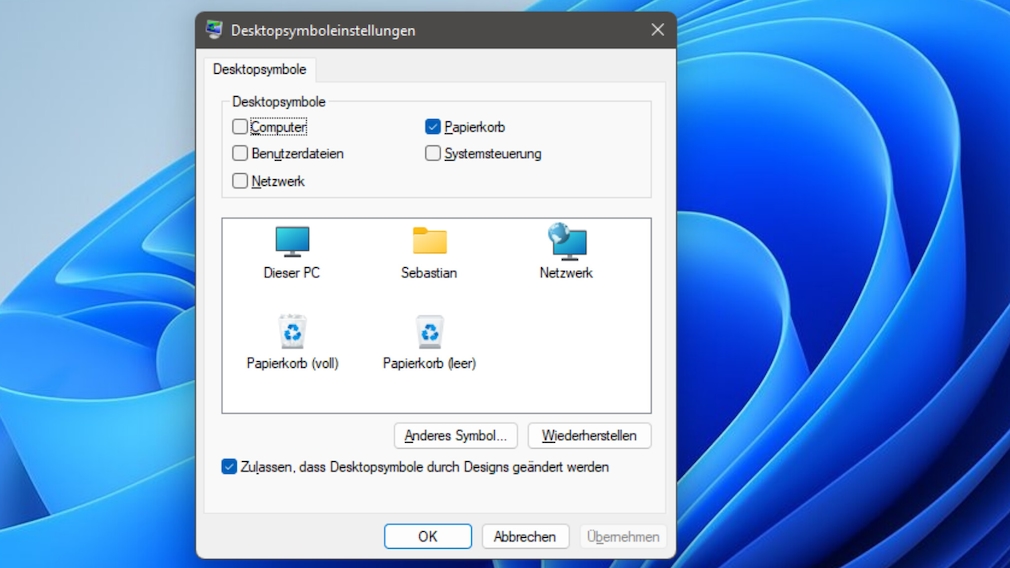
Task: Click the dialog title bar icon
Action: click(x=214, y=30)
